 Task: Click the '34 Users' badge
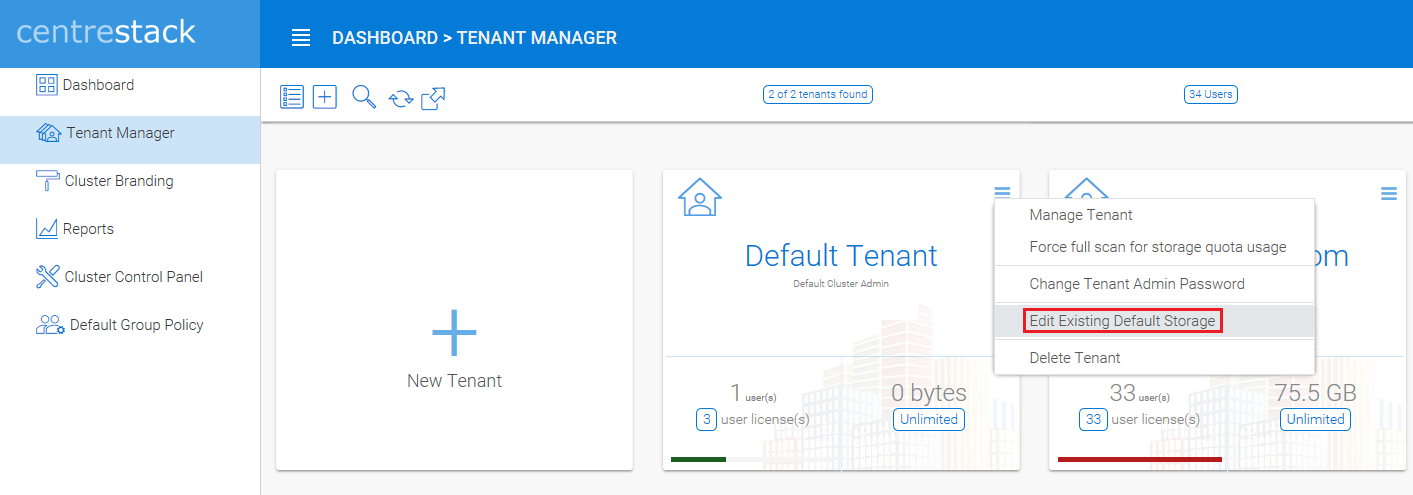[1210, 95]
